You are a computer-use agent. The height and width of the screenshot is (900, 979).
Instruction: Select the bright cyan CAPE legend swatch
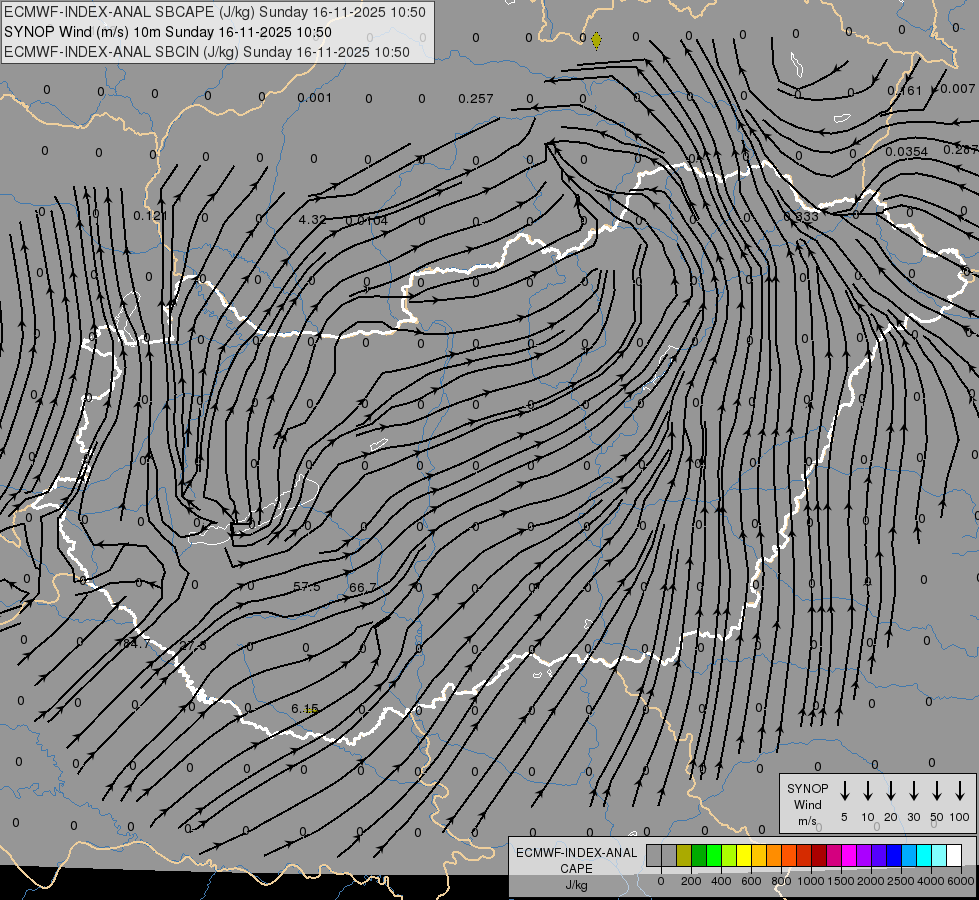pyautogui.click(x=923, y=855)
